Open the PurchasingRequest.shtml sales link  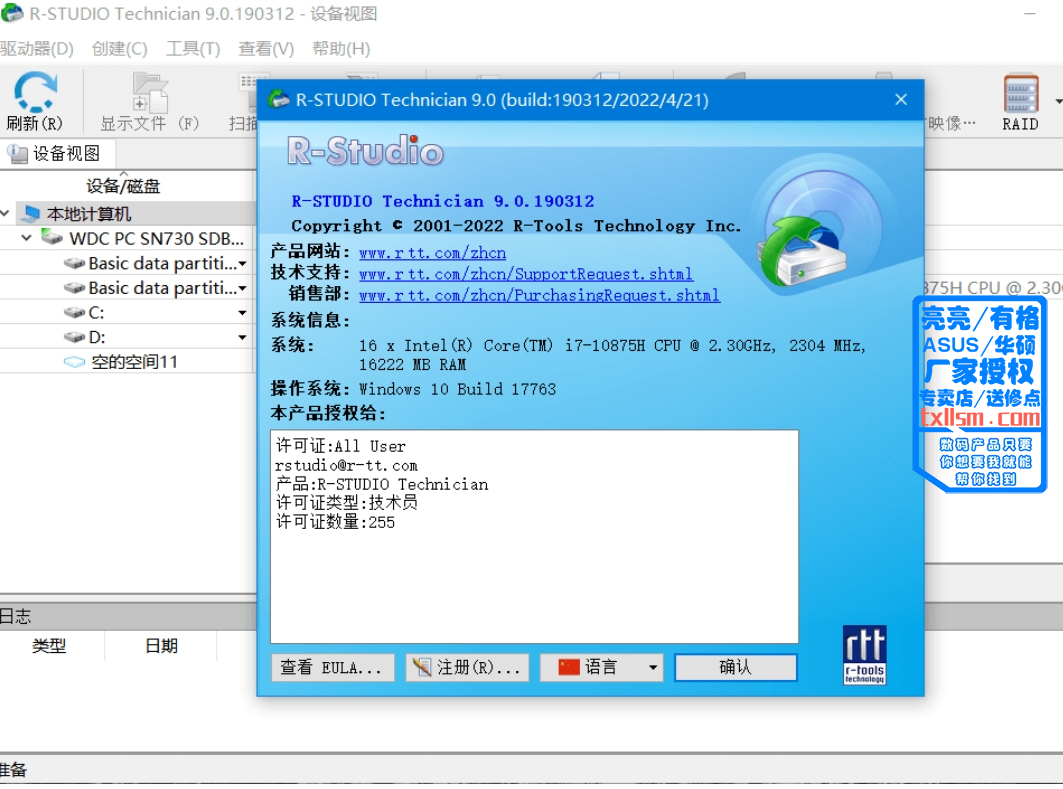540,296
